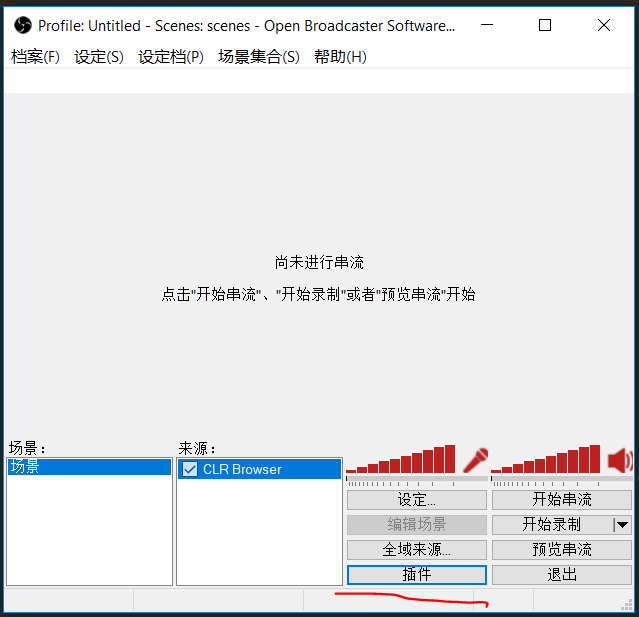
Task: Open the 设定档(P) menu
Action: coord(171,57)
